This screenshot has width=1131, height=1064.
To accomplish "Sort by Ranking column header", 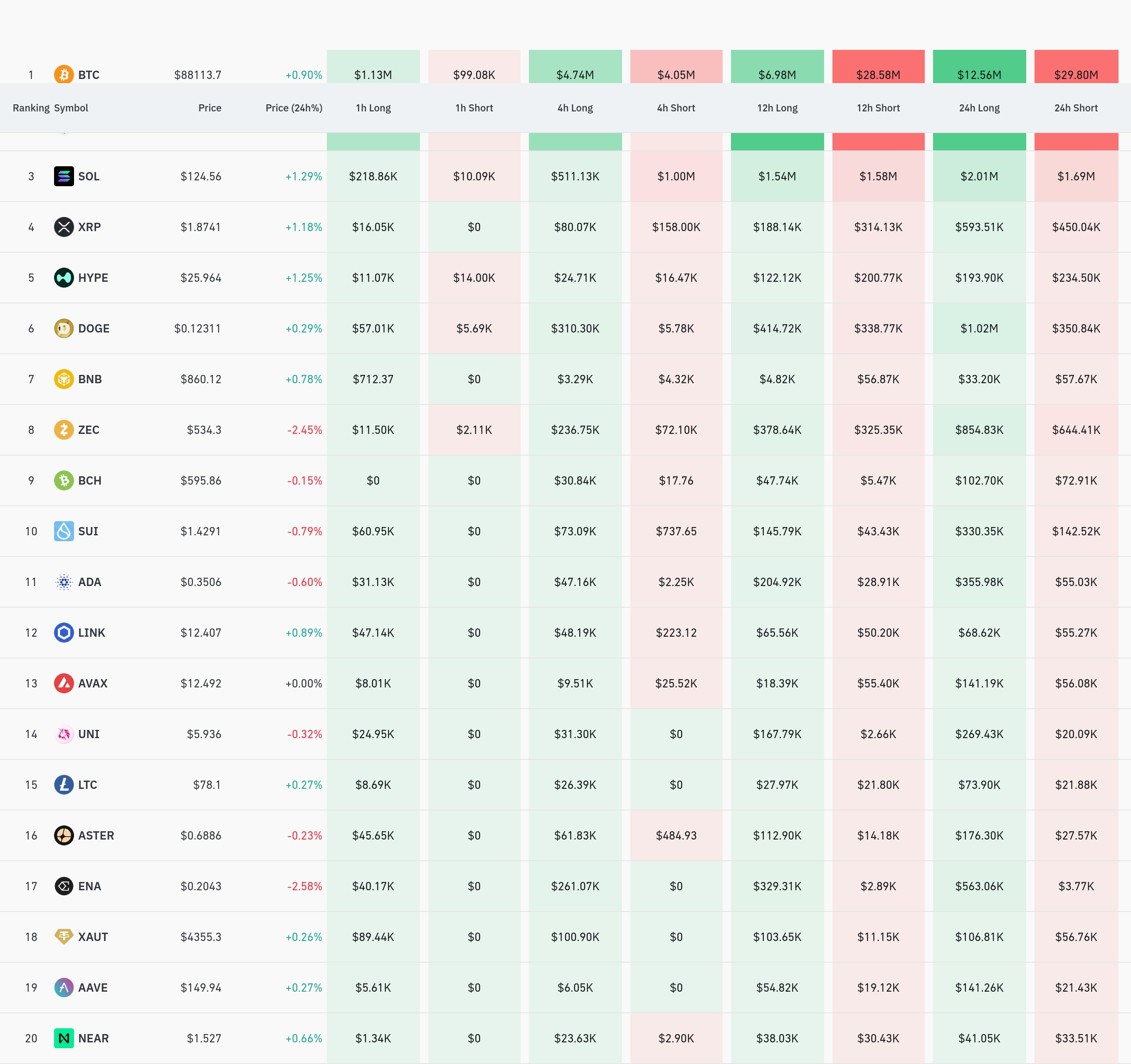I will click(31, 108).
